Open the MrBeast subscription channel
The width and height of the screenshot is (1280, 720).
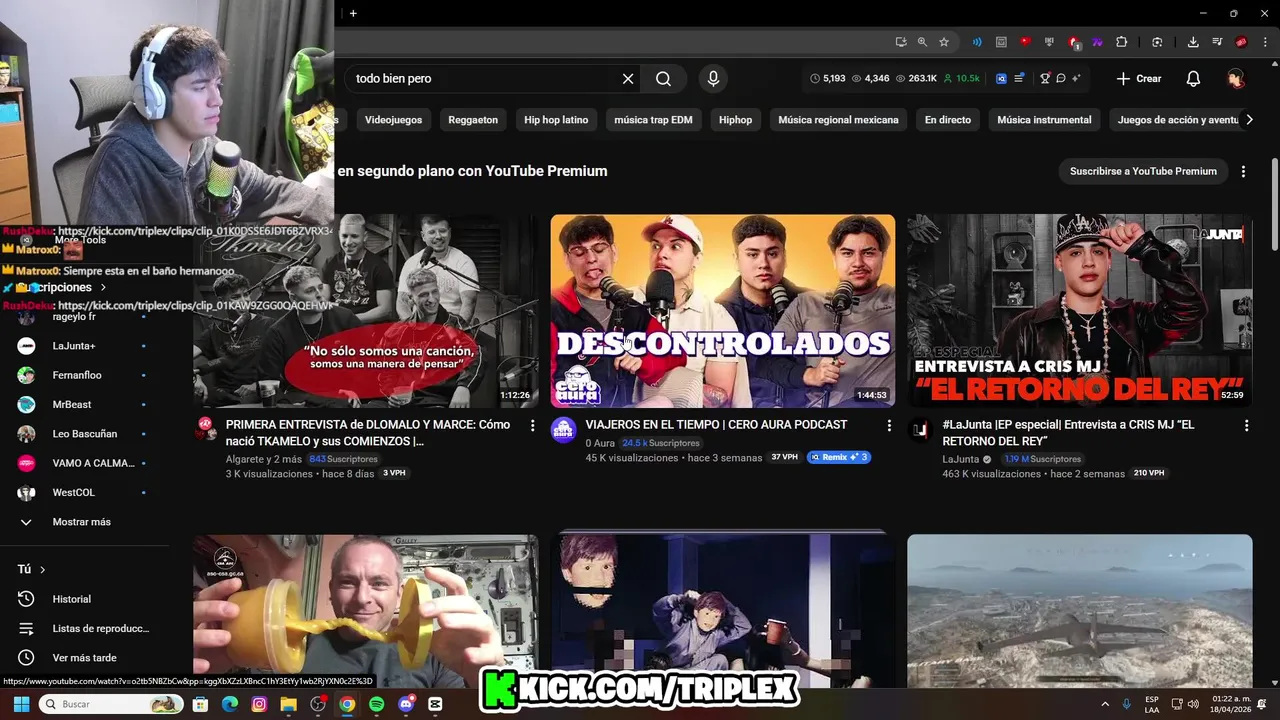tap(72, 405)
